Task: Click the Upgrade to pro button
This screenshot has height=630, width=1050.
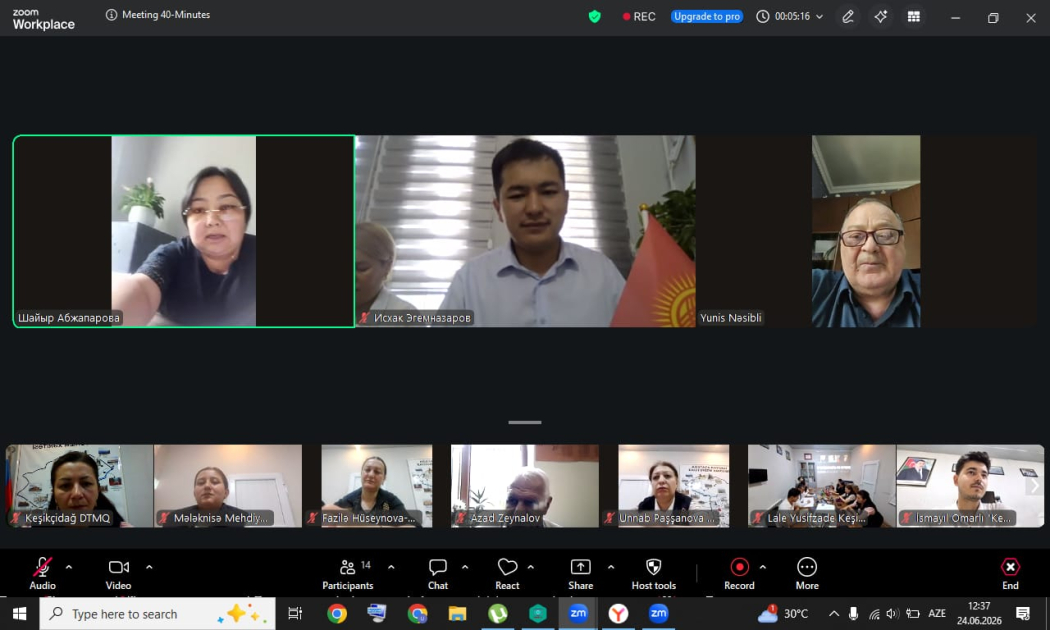Action: coord(707,16)
